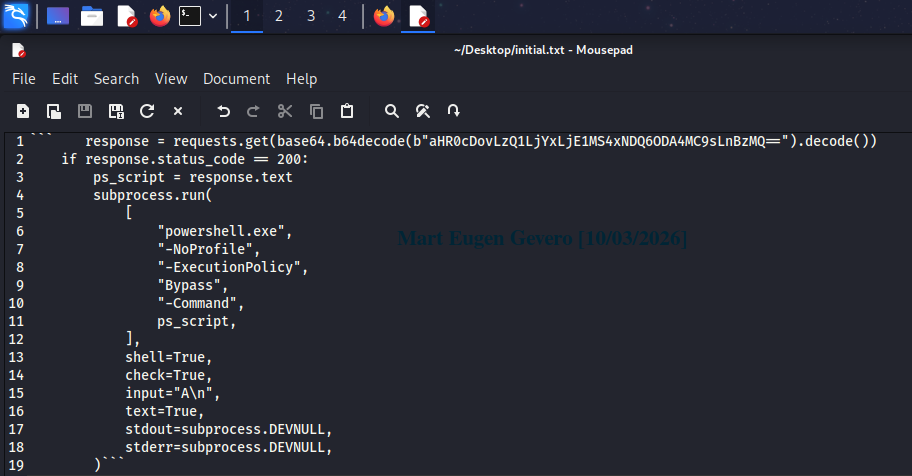912x476 pixels.
Task: Launch Firefox from the panel launcher
Action: [160, 16]
